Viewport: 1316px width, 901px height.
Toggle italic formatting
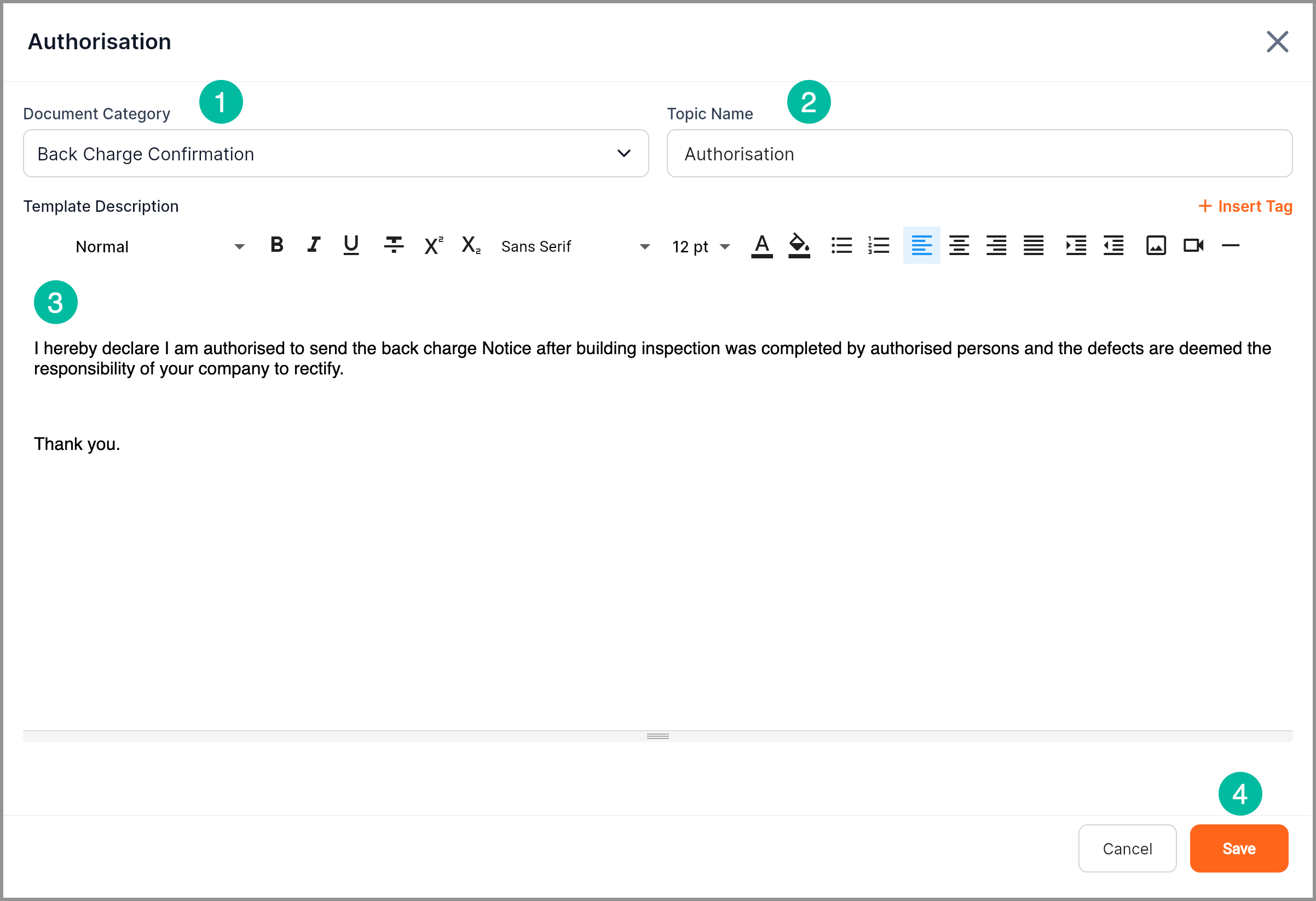coord(314,246)
